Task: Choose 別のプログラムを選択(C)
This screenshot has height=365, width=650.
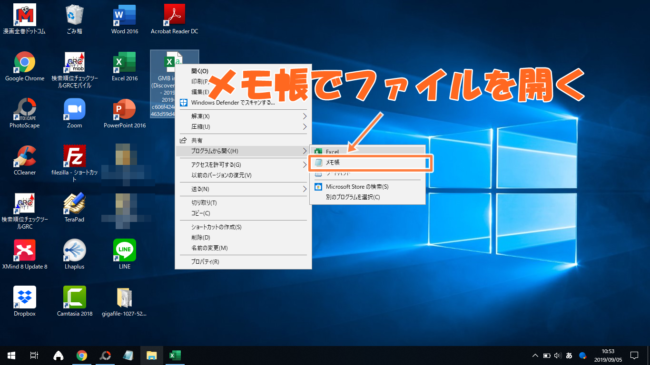Action: [x=368, y=197]
